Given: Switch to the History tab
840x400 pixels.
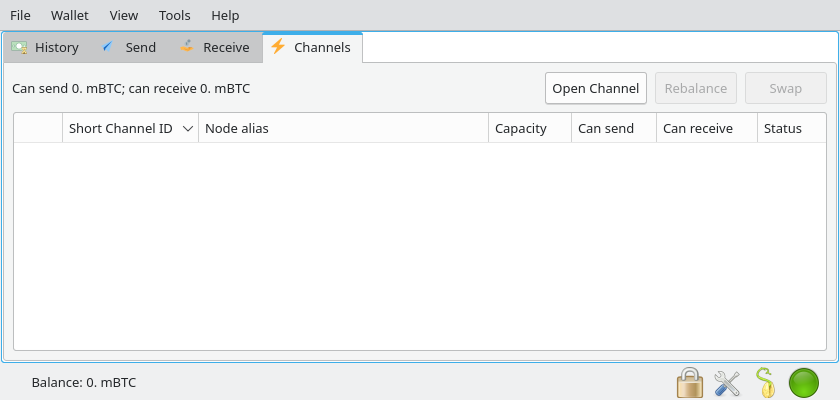Looking at the screenshot, I should tap(45, 47).
